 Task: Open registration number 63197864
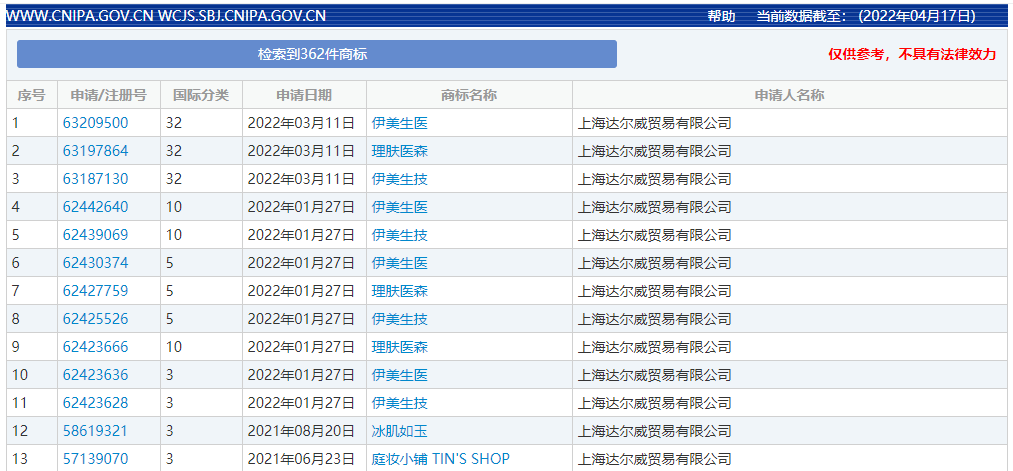[x=96, y=151]
